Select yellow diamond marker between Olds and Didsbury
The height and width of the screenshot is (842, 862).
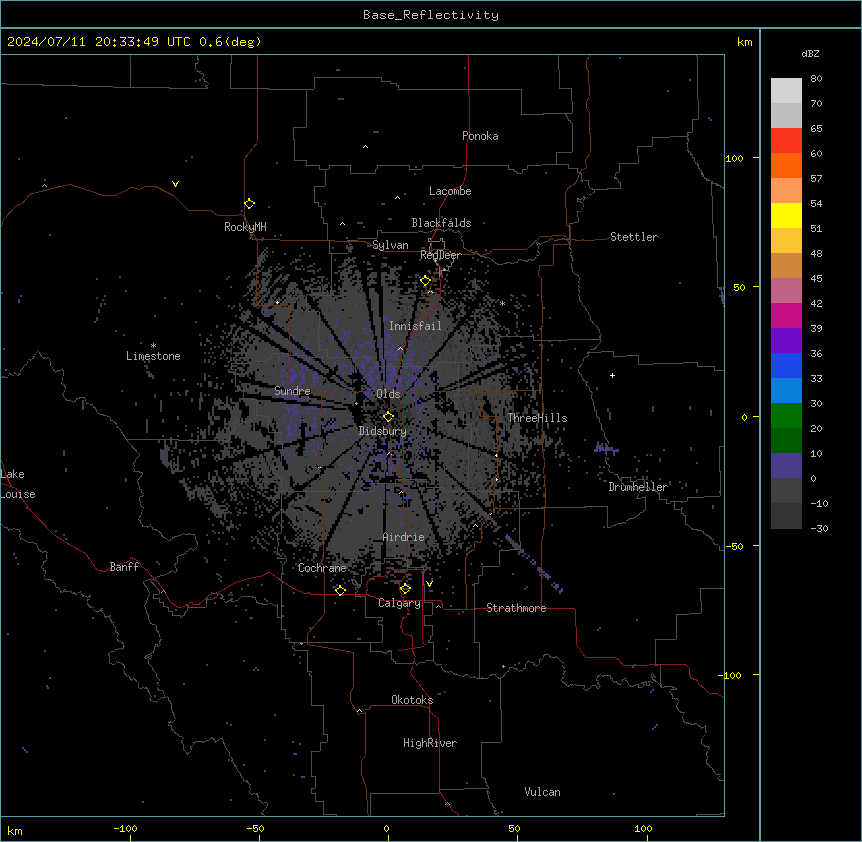pos(389,417)
